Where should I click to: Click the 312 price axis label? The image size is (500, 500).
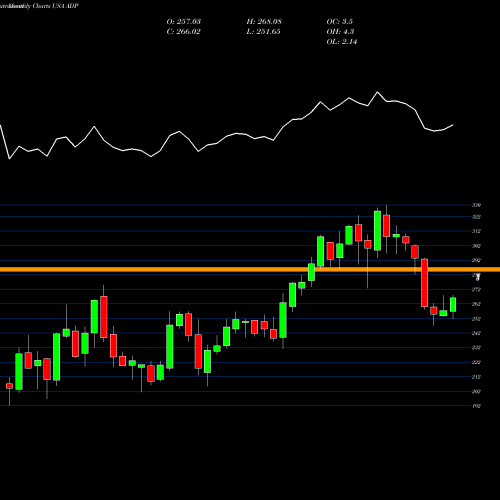tap(476, 231)
